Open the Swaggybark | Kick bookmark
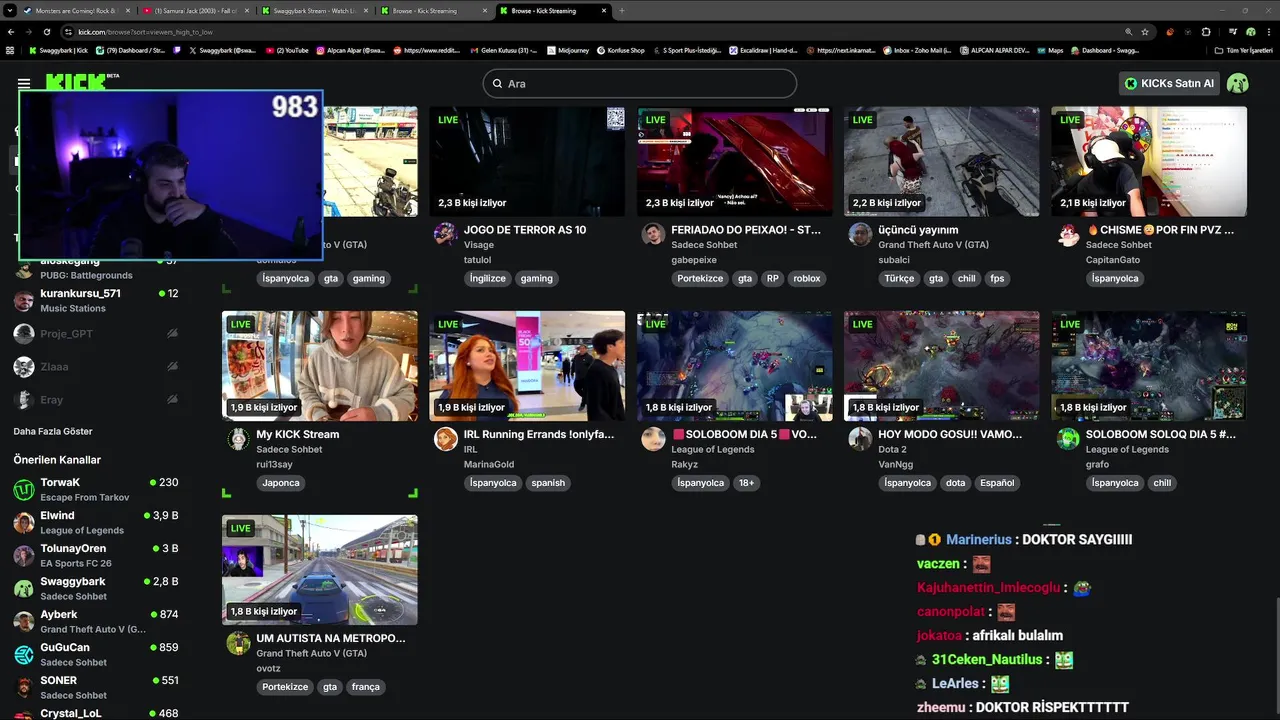Image resolution: width=1280 pixels, height=720 pixels. pos(58,50)
